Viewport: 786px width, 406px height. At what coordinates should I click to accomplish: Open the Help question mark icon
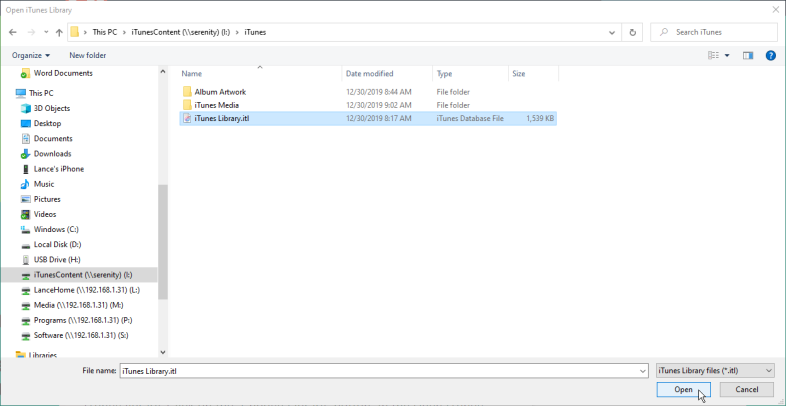[771, 56]
